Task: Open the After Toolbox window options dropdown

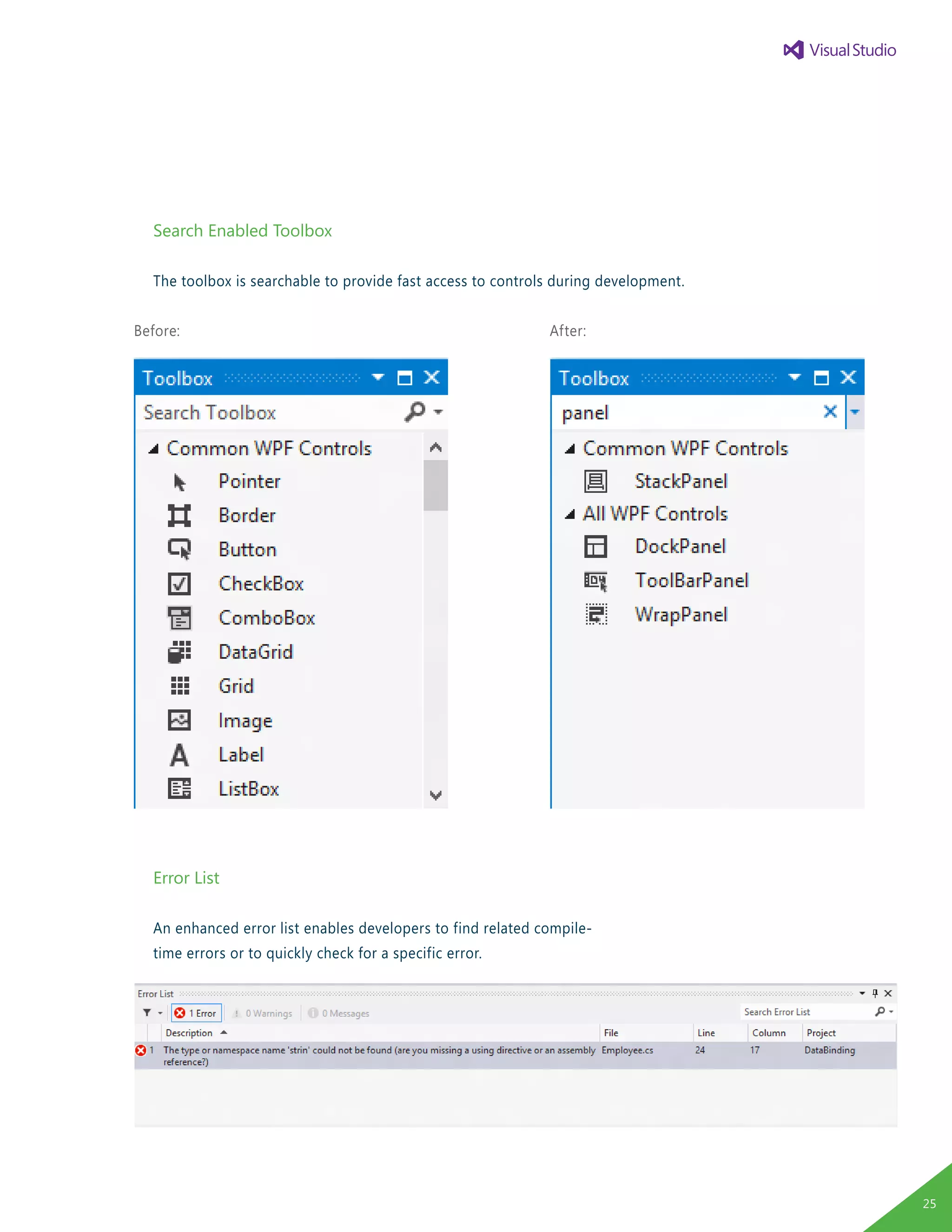Action: pyautogui.click(x=794, y=377)
